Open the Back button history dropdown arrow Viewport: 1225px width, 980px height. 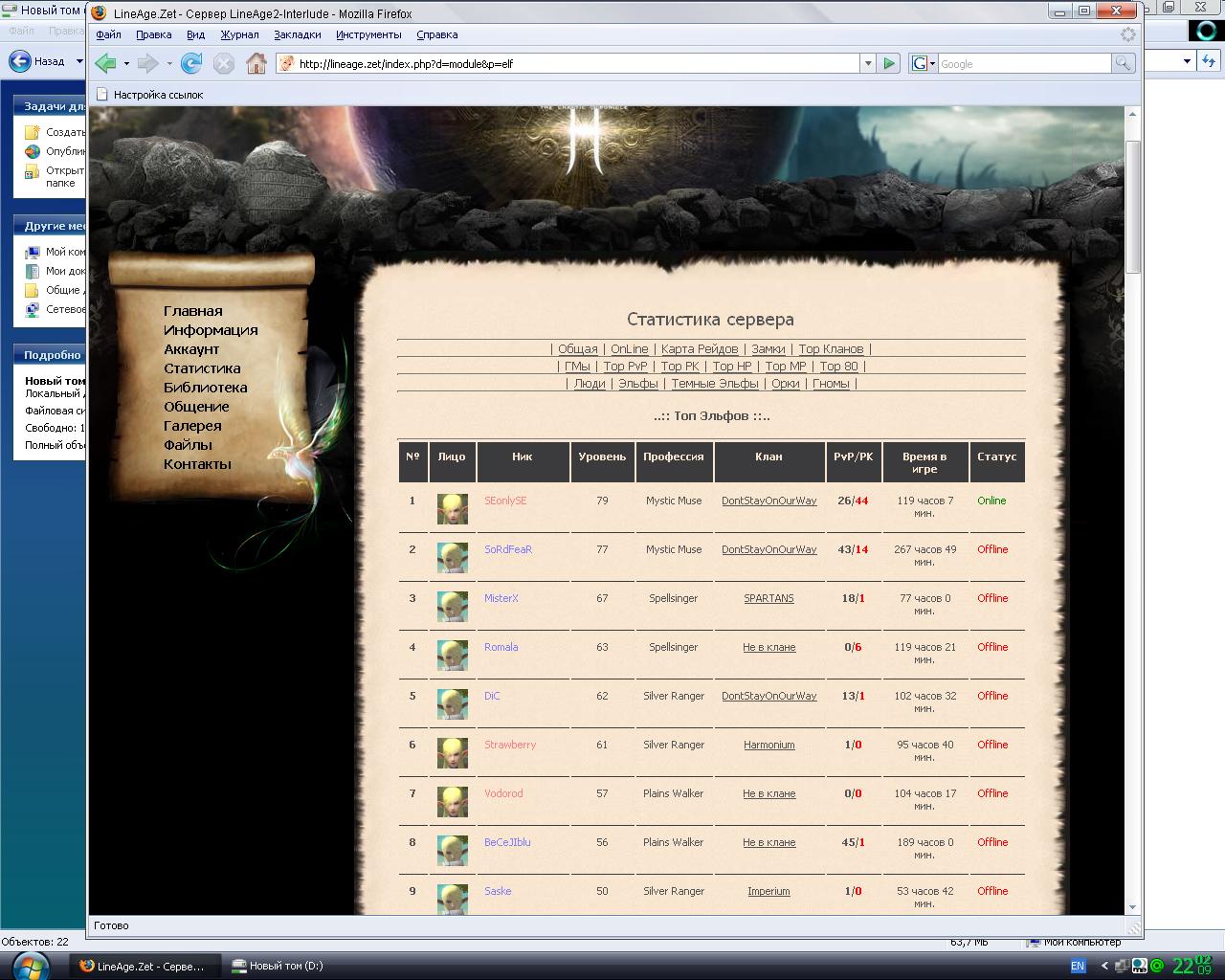pyautogui.click(x=126, y=63)
